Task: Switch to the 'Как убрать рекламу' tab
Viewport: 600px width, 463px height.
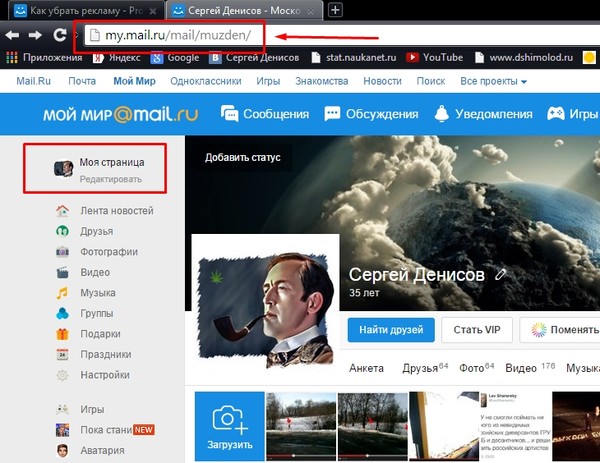Action: pos(85,11)
